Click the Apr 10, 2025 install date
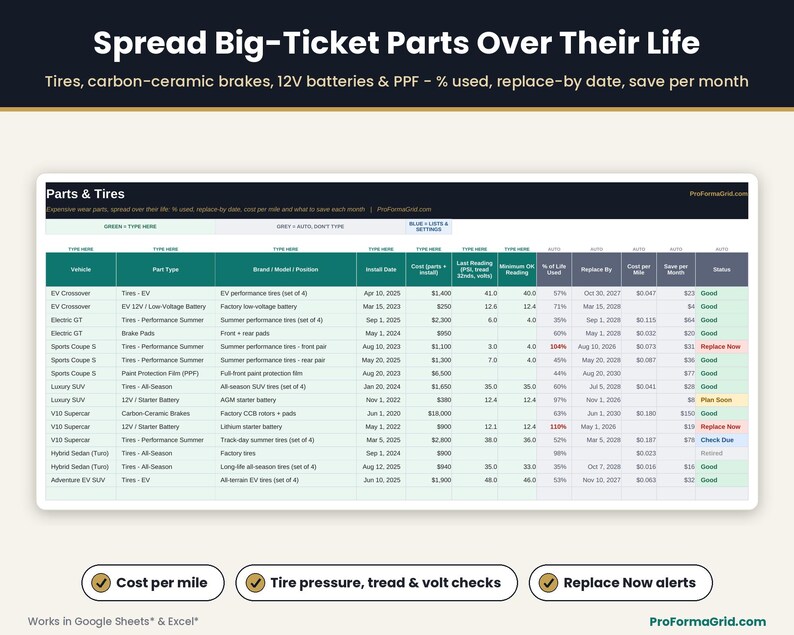This screenshot has height=635, width=794. [381, 293]
